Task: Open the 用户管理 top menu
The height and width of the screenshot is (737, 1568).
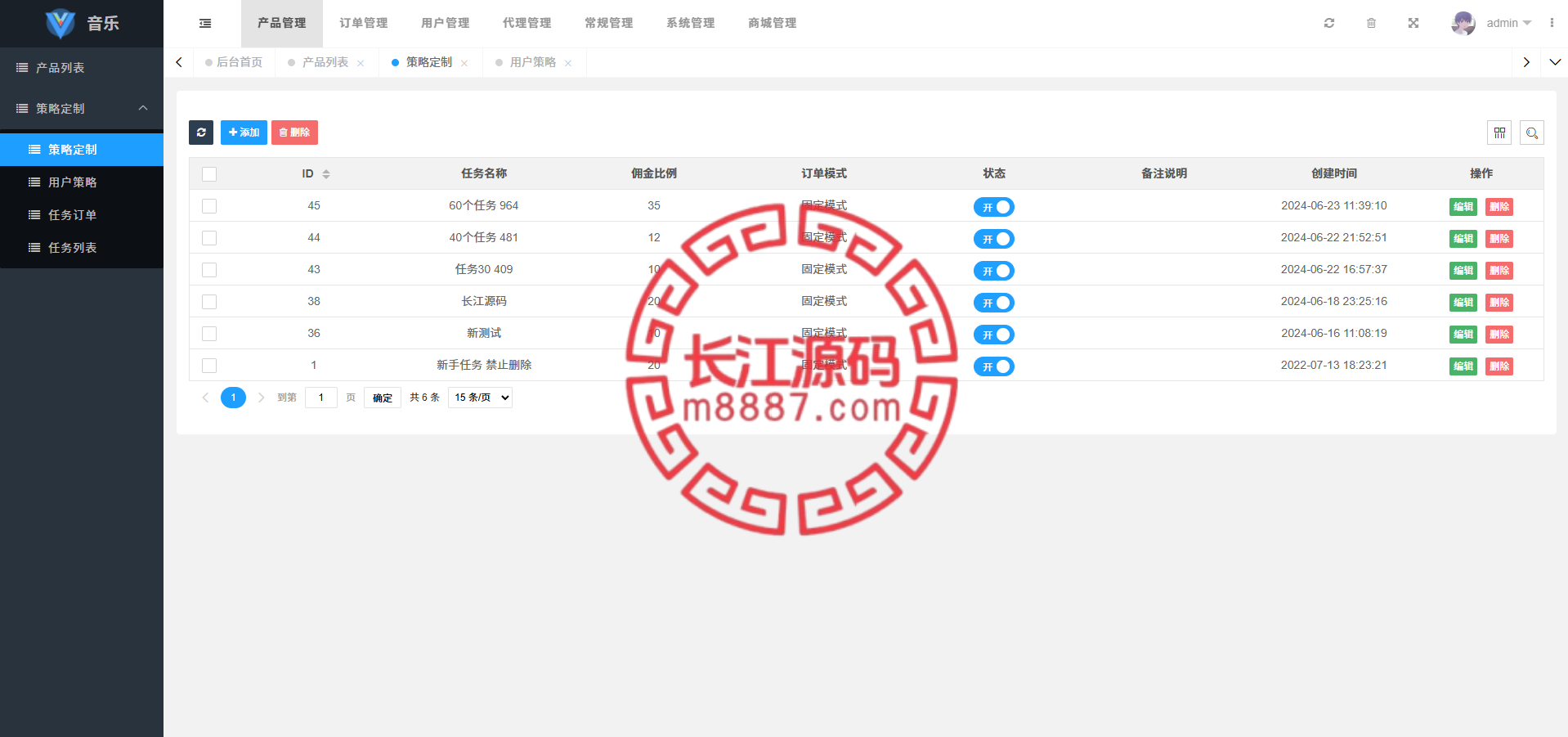Action: [x=446, y=23]
